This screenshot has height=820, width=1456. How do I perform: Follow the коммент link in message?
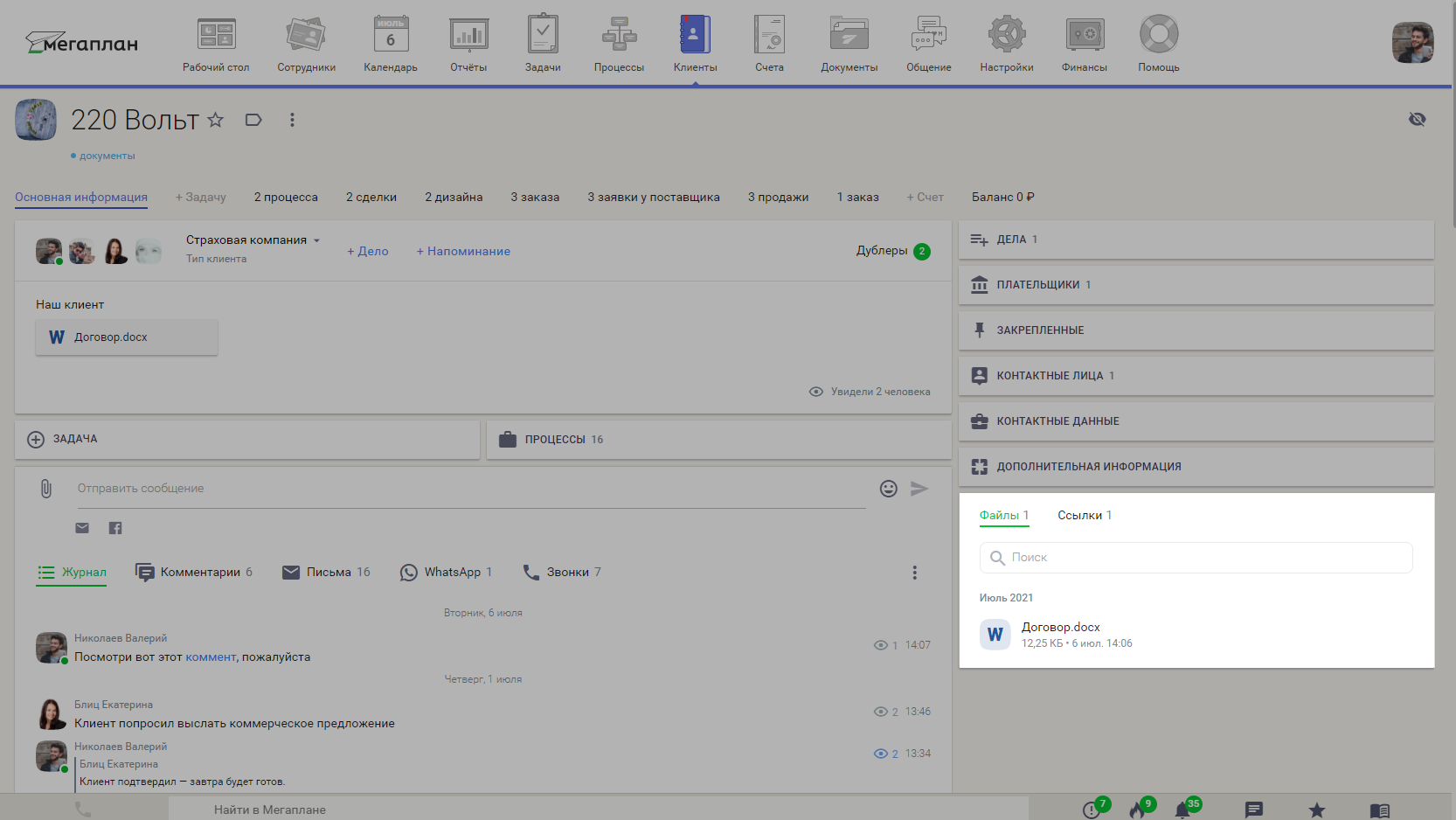[x=211, y=657]
